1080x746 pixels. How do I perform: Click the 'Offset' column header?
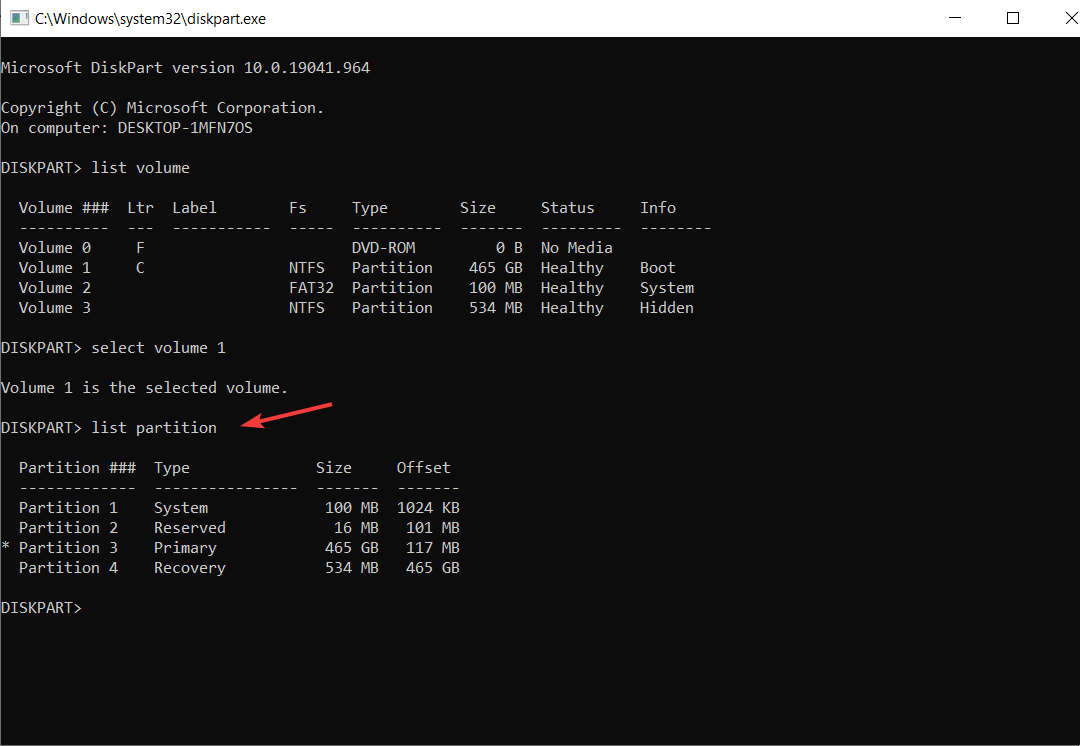[x=424, y=467]
